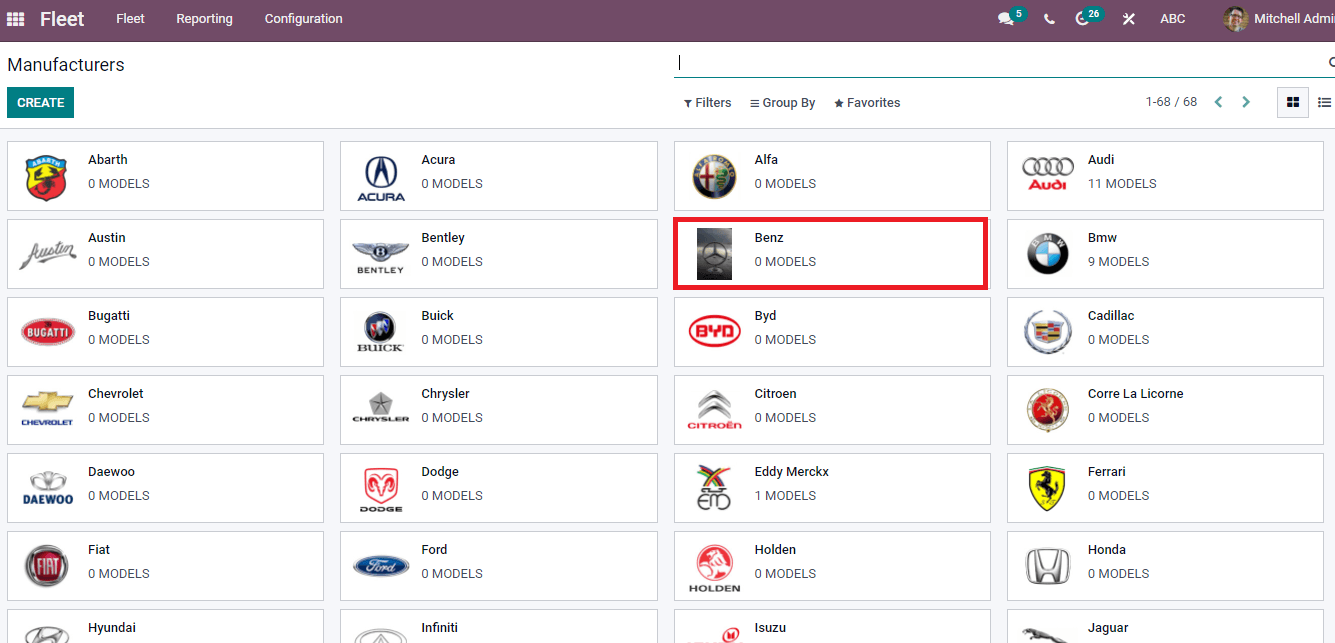Click the Audi rings logo
Screen dimensions: 1335x643
click(x=1048, y=174)
